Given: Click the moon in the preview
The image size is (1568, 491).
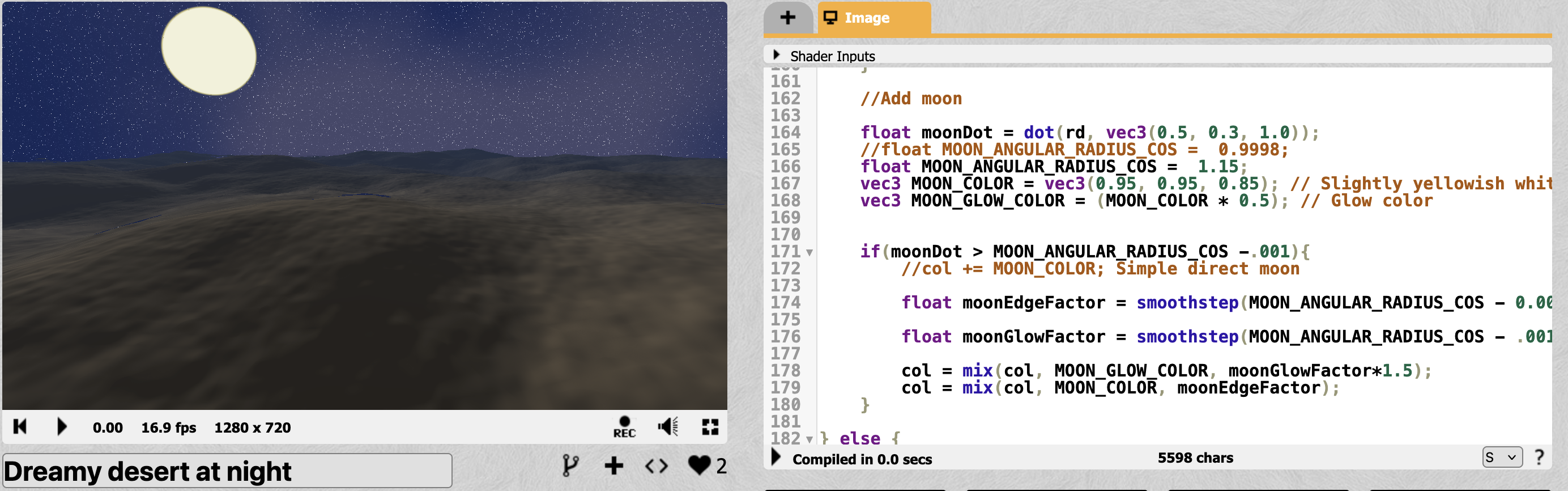Looking at the screenshot, I should (x=209, y=51).
